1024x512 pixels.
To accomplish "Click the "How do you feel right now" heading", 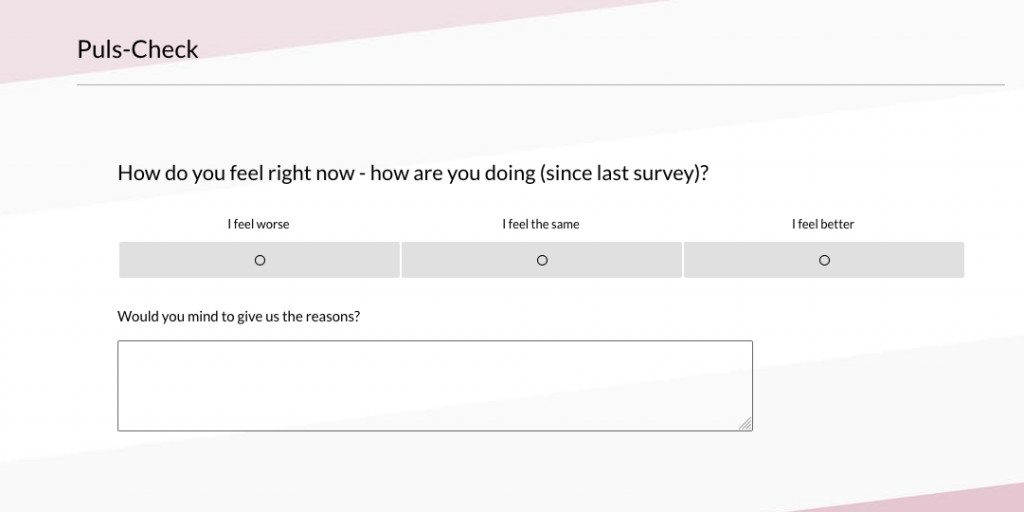I will click(x=413, y=173).
